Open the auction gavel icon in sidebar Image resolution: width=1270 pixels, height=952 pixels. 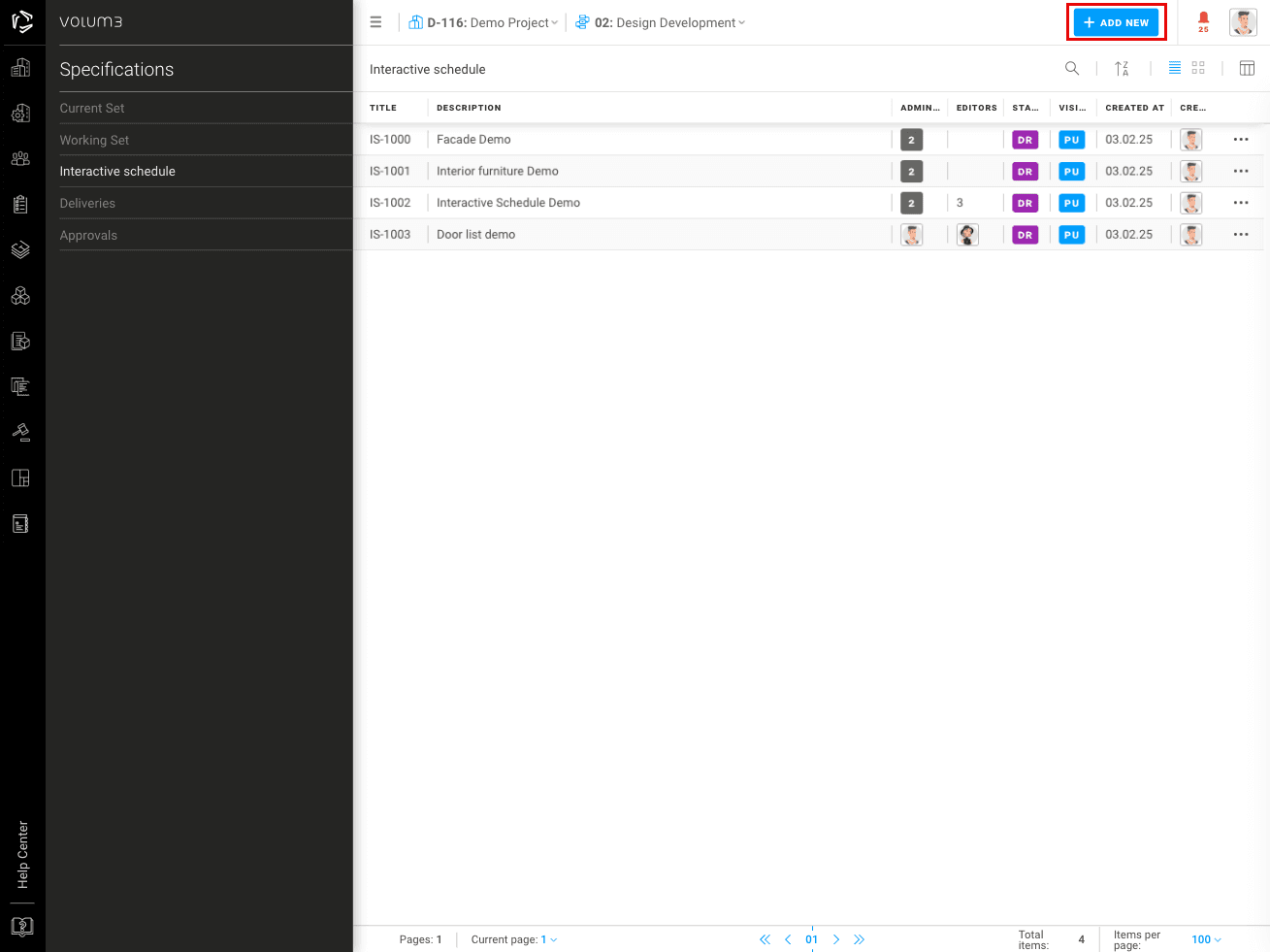pos(20,432)
